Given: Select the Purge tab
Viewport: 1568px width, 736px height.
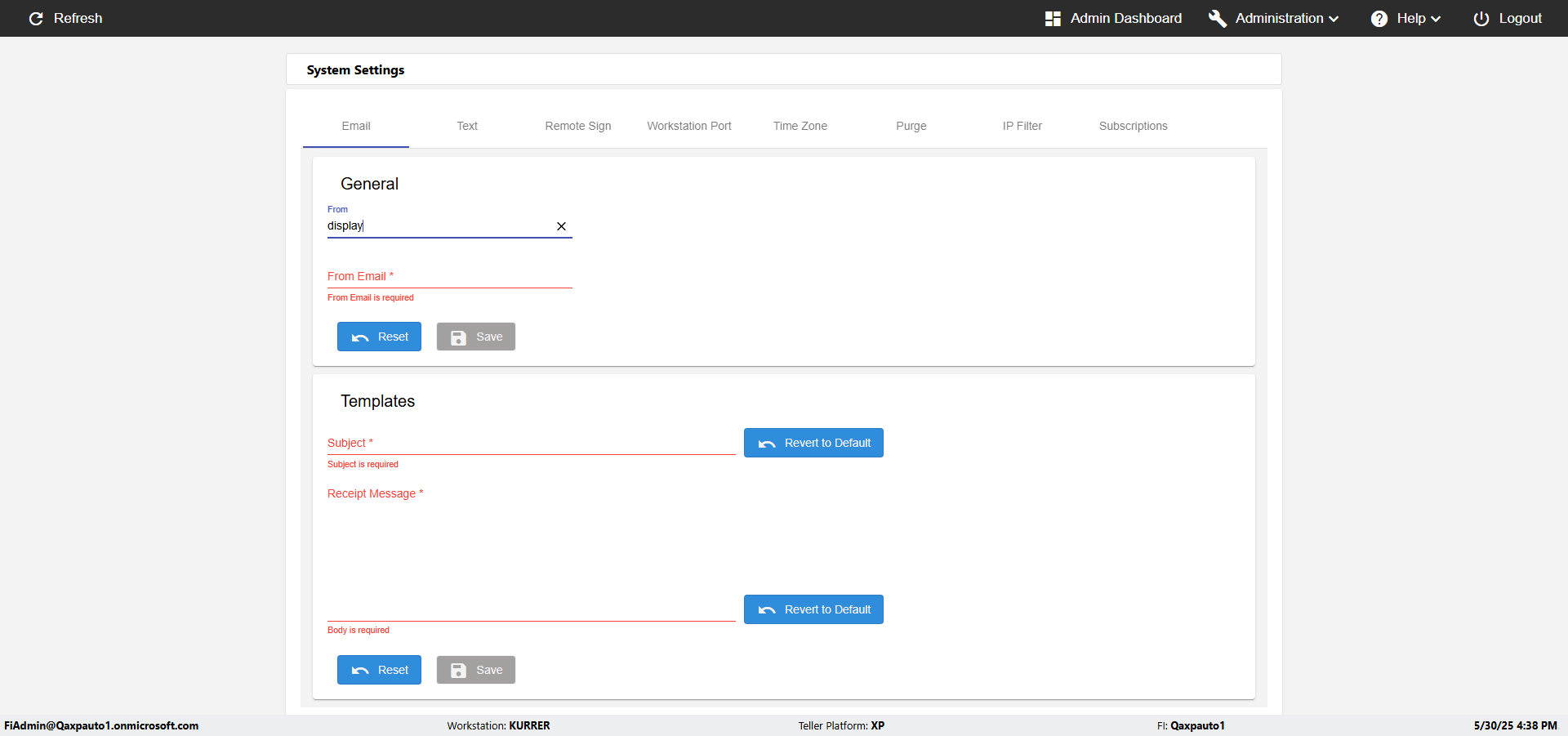Looking at the screenshot, I should click(x=911, y=126).
